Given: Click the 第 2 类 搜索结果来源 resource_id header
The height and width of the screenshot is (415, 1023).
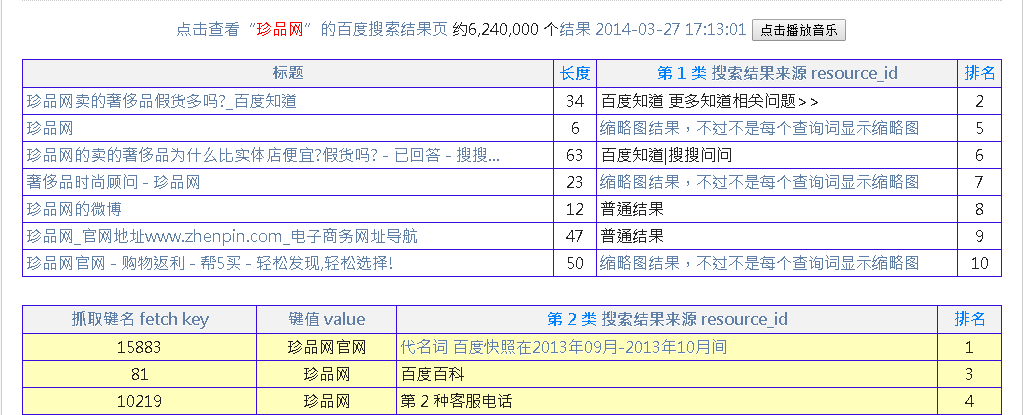Looking at the screenshot, I should (667, 319).
